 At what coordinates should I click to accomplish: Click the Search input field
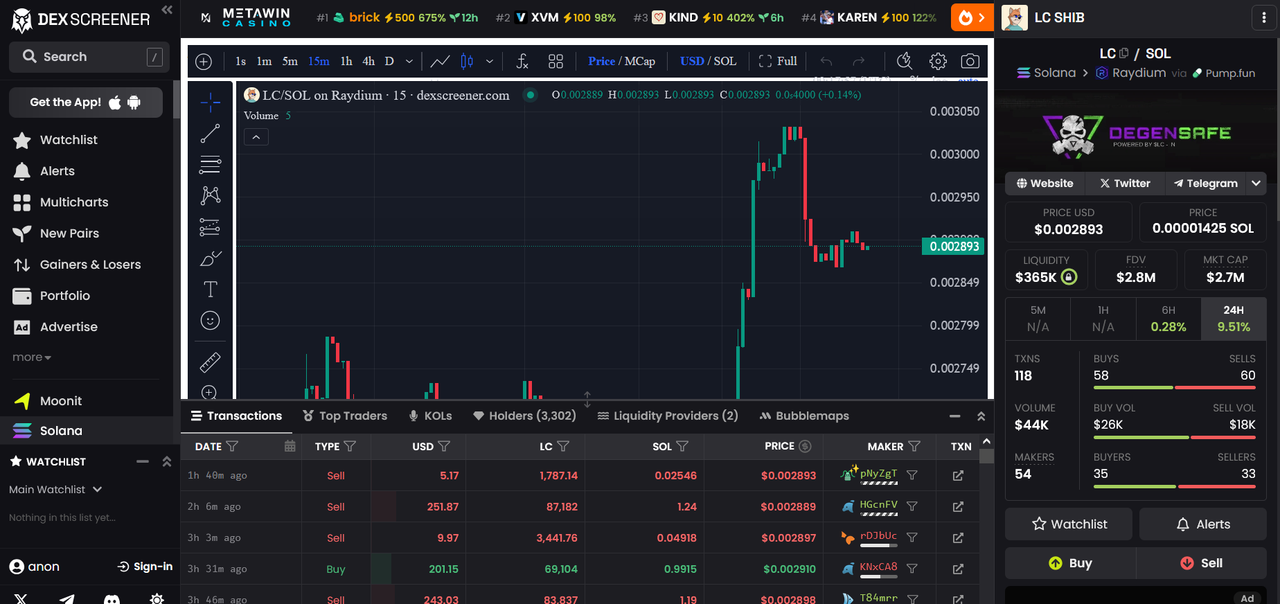pyautogui.click(x=89, y=57)
